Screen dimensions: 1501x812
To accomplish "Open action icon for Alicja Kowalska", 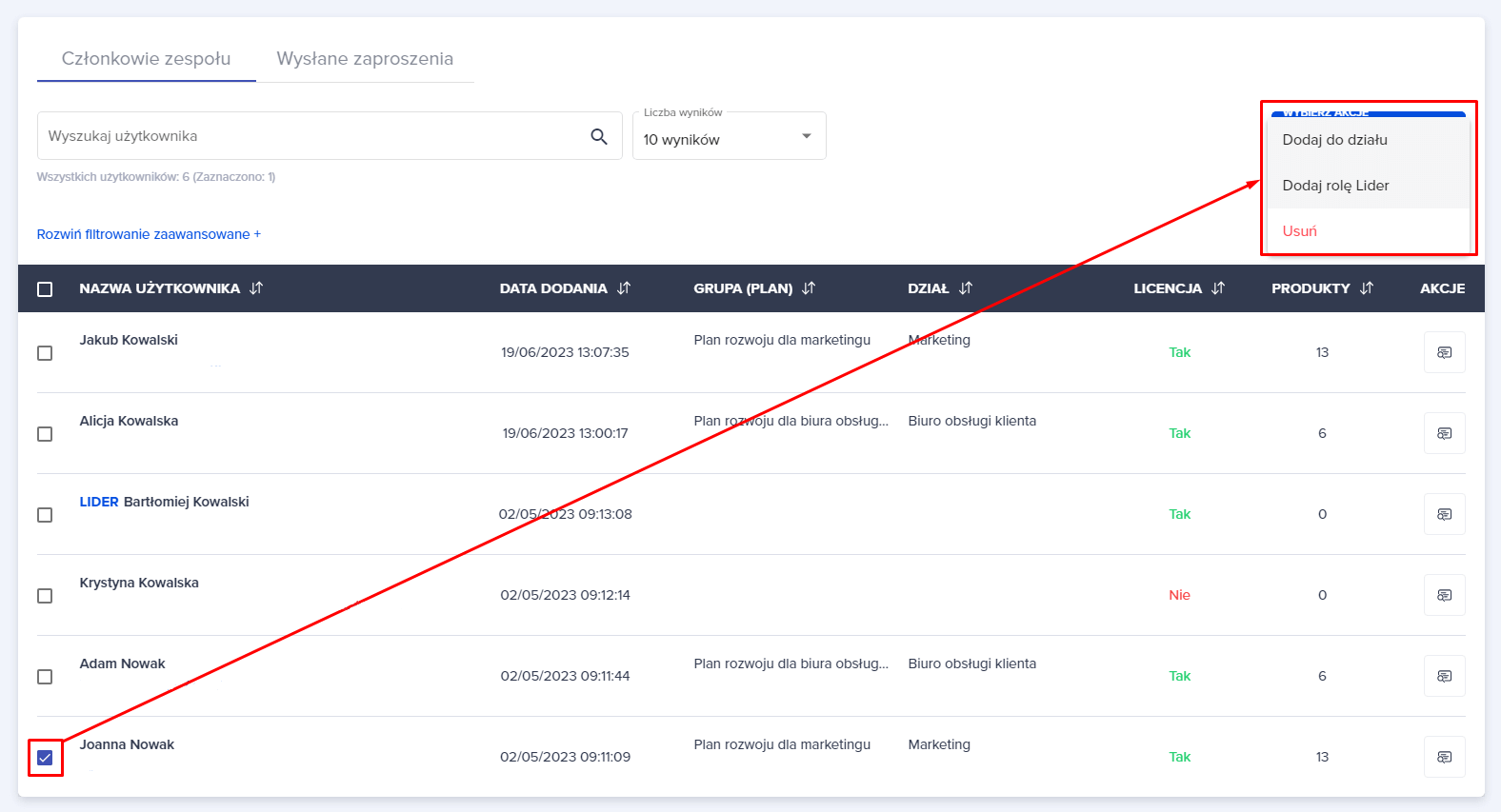I will coord(1444,433).
